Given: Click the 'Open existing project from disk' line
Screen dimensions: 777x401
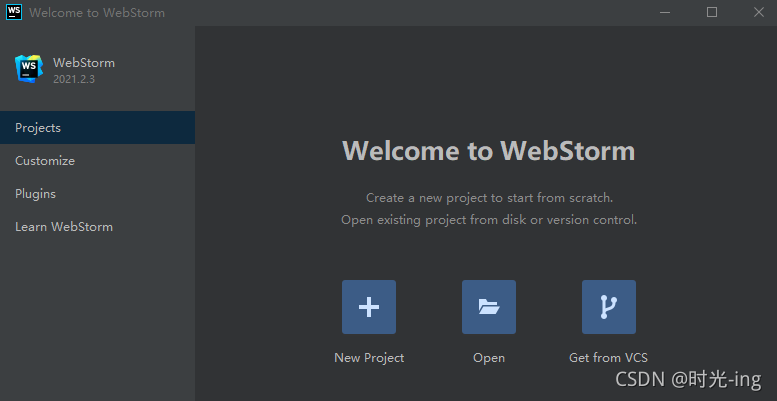Looking at the screenshot, I should tap(489, 220).
